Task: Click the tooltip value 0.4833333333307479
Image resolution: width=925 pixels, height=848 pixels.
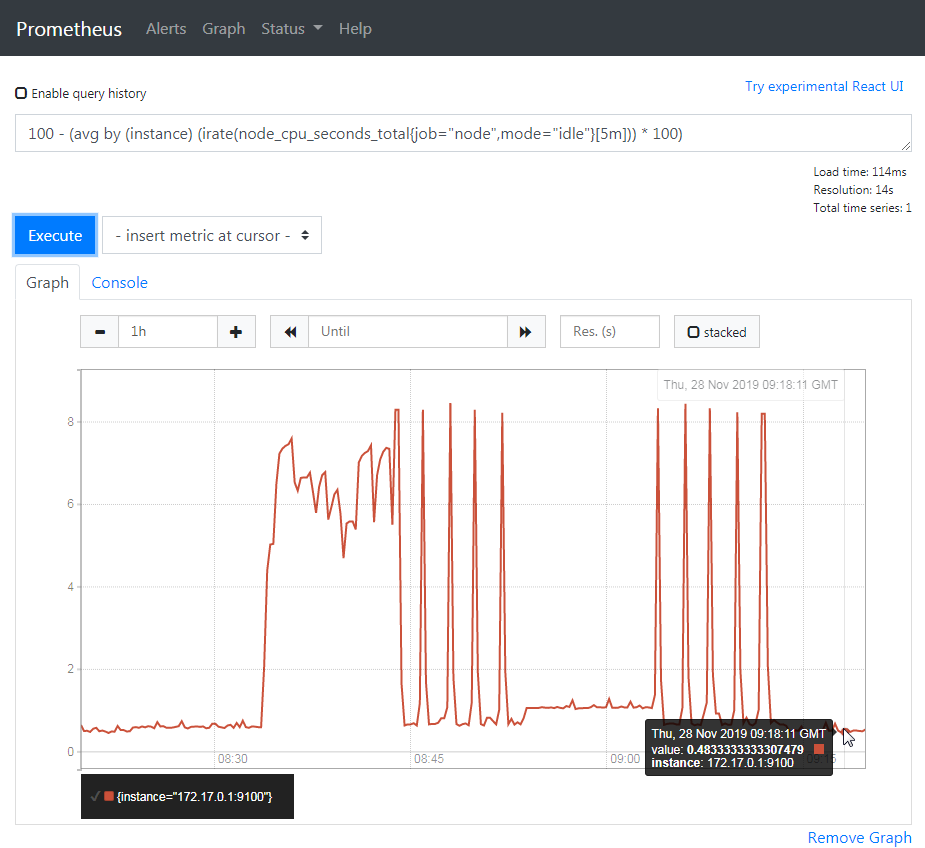Action: pos(744,749)
